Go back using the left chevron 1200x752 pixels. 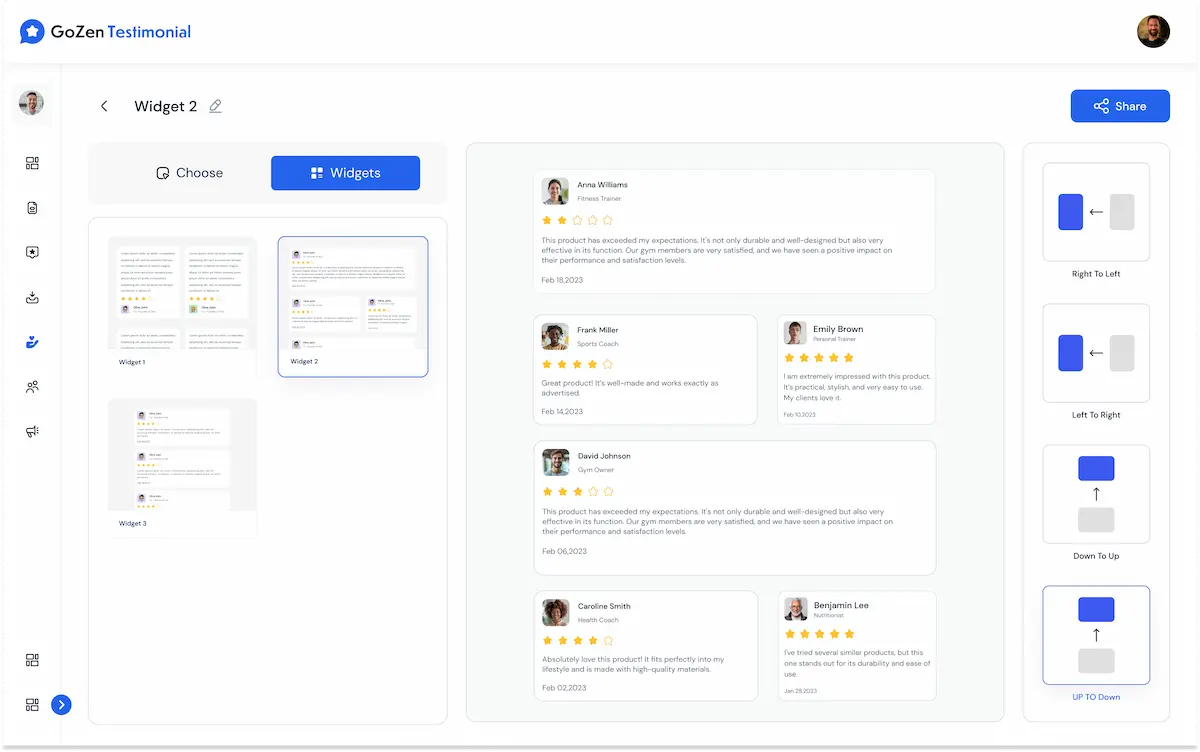104,106
